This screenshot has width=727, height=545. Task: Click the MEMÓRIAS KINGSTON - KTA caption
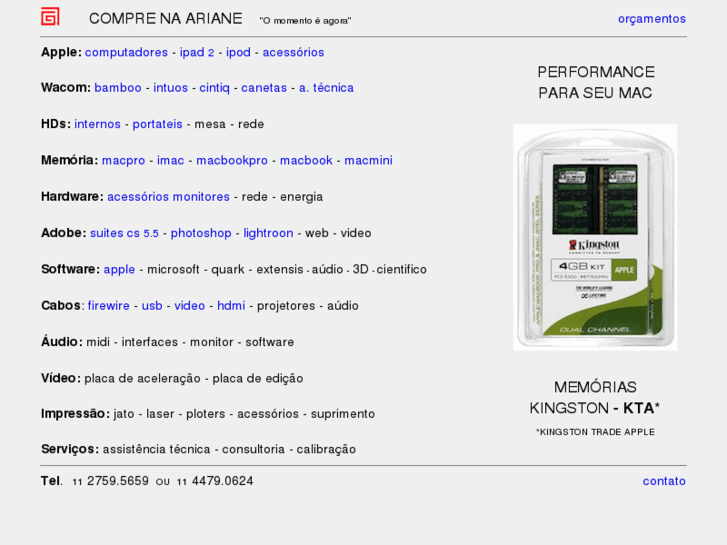595,398
